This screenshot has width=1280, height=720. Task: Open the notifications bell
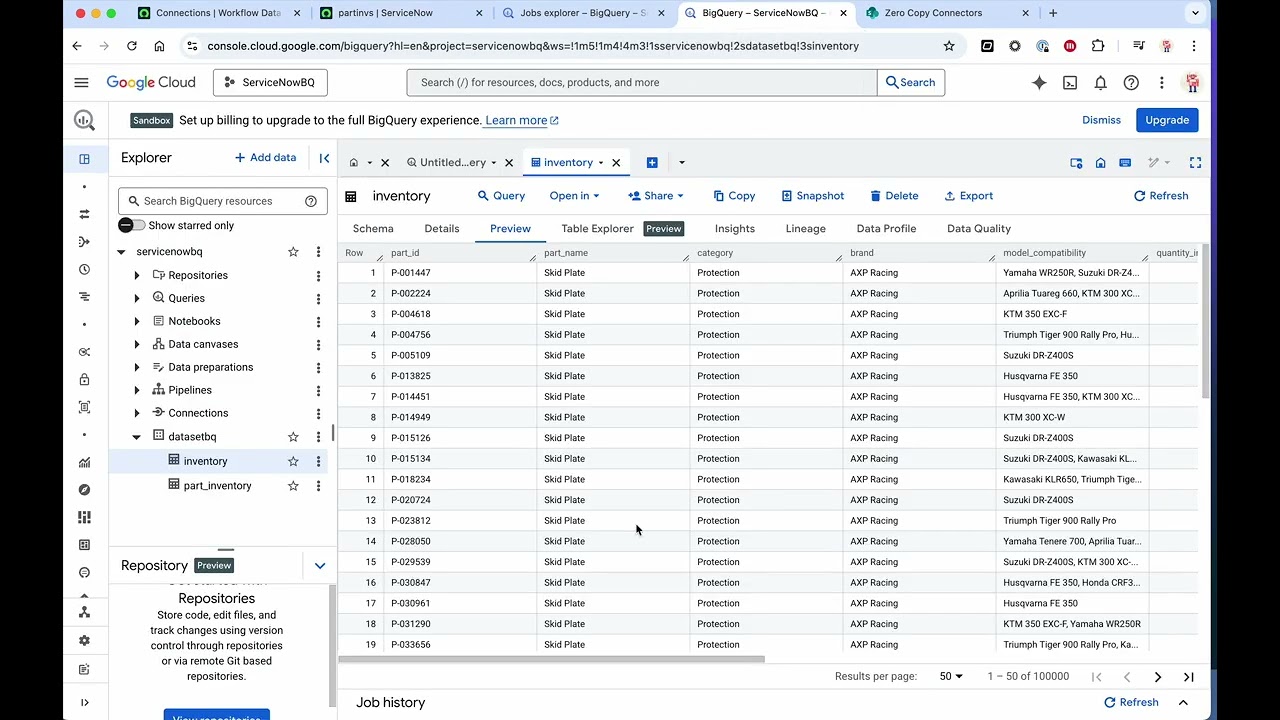click(x=1100, y=83)
